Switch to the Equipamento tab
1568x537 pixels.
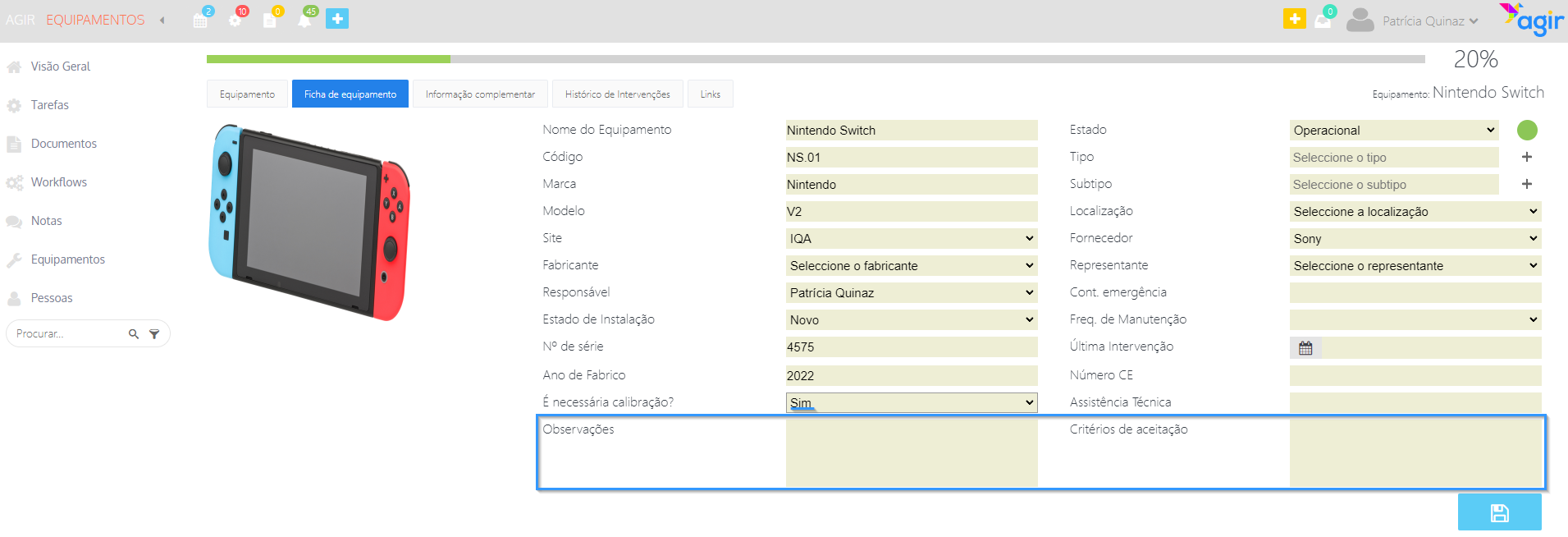247,94
